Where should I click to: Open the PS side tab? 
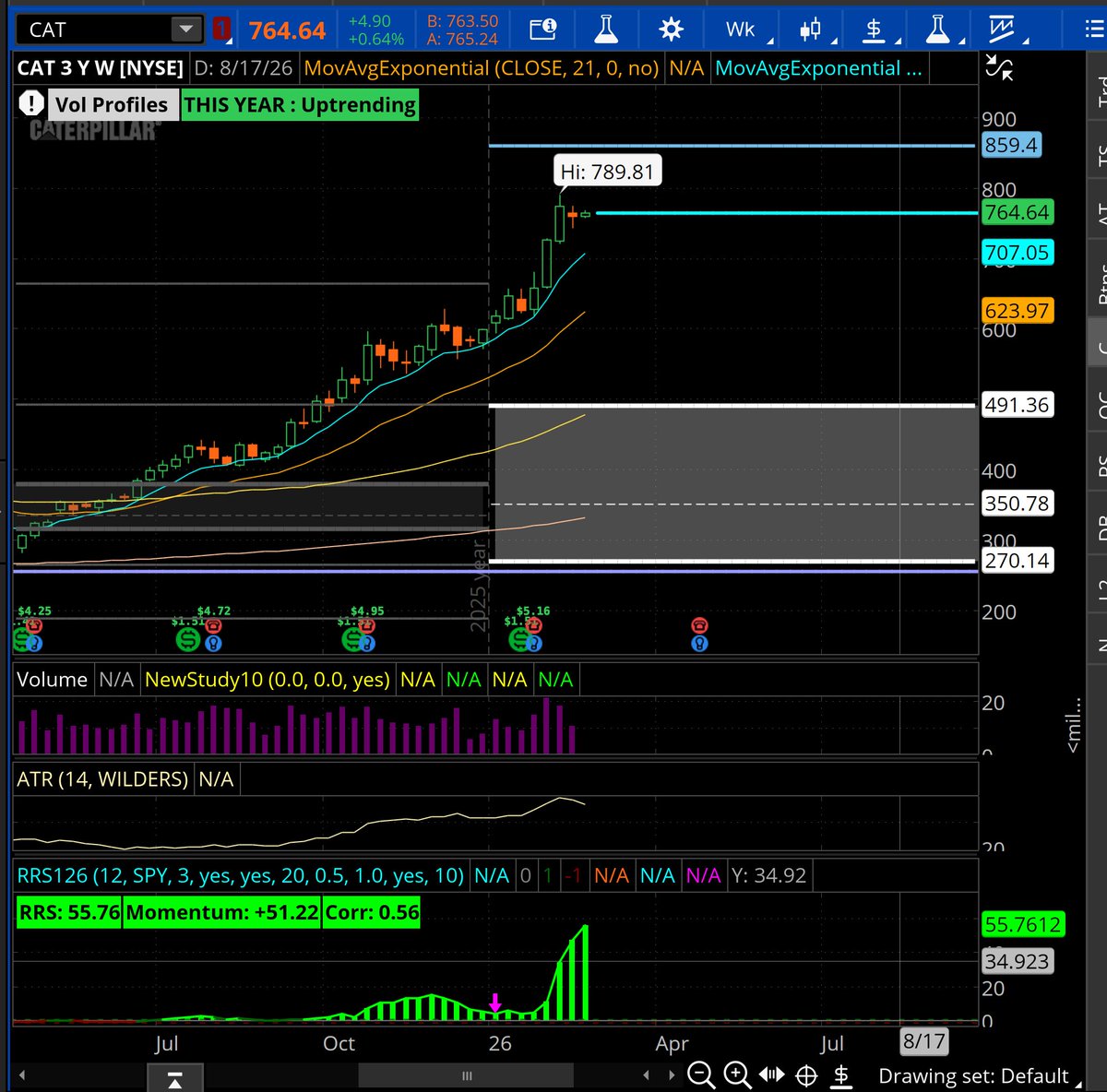point(1101,464)
